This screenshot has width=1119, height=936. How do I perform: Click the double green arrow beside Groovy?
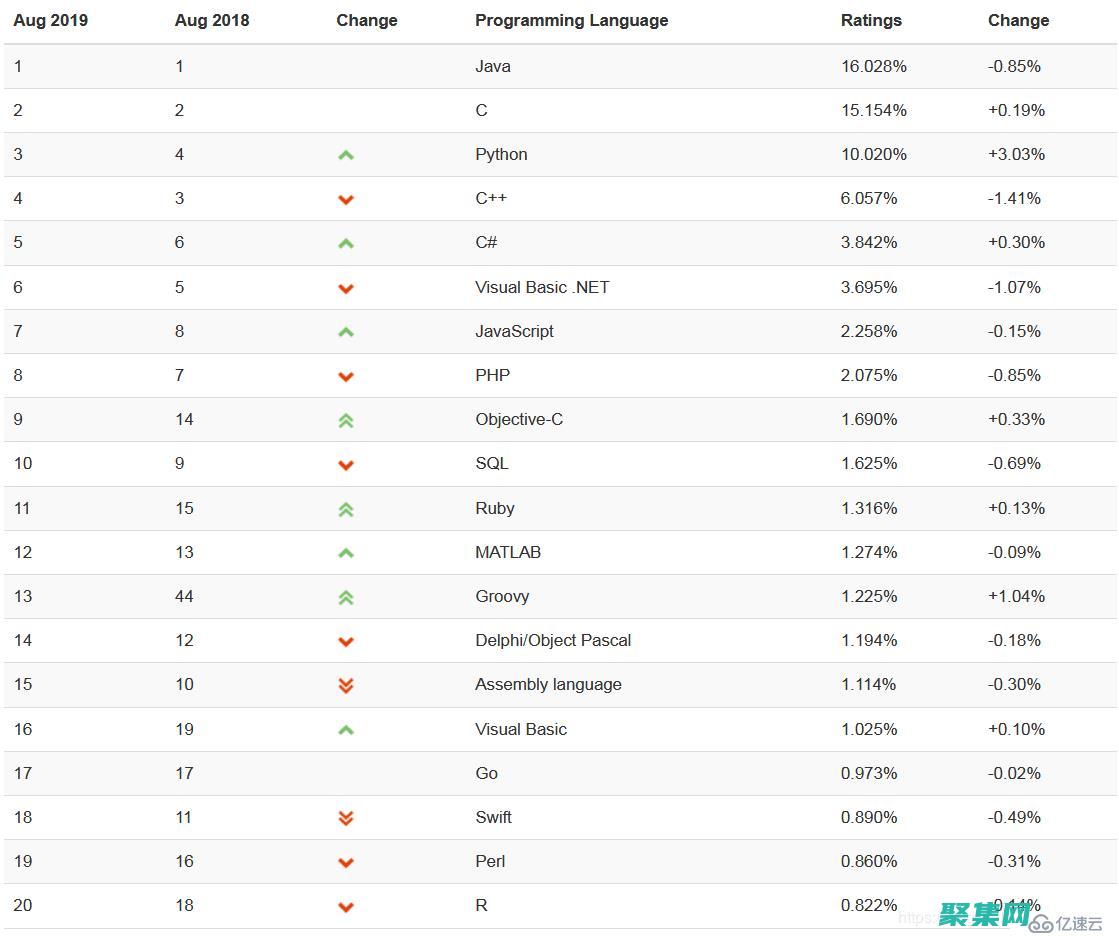coord(346,597)
